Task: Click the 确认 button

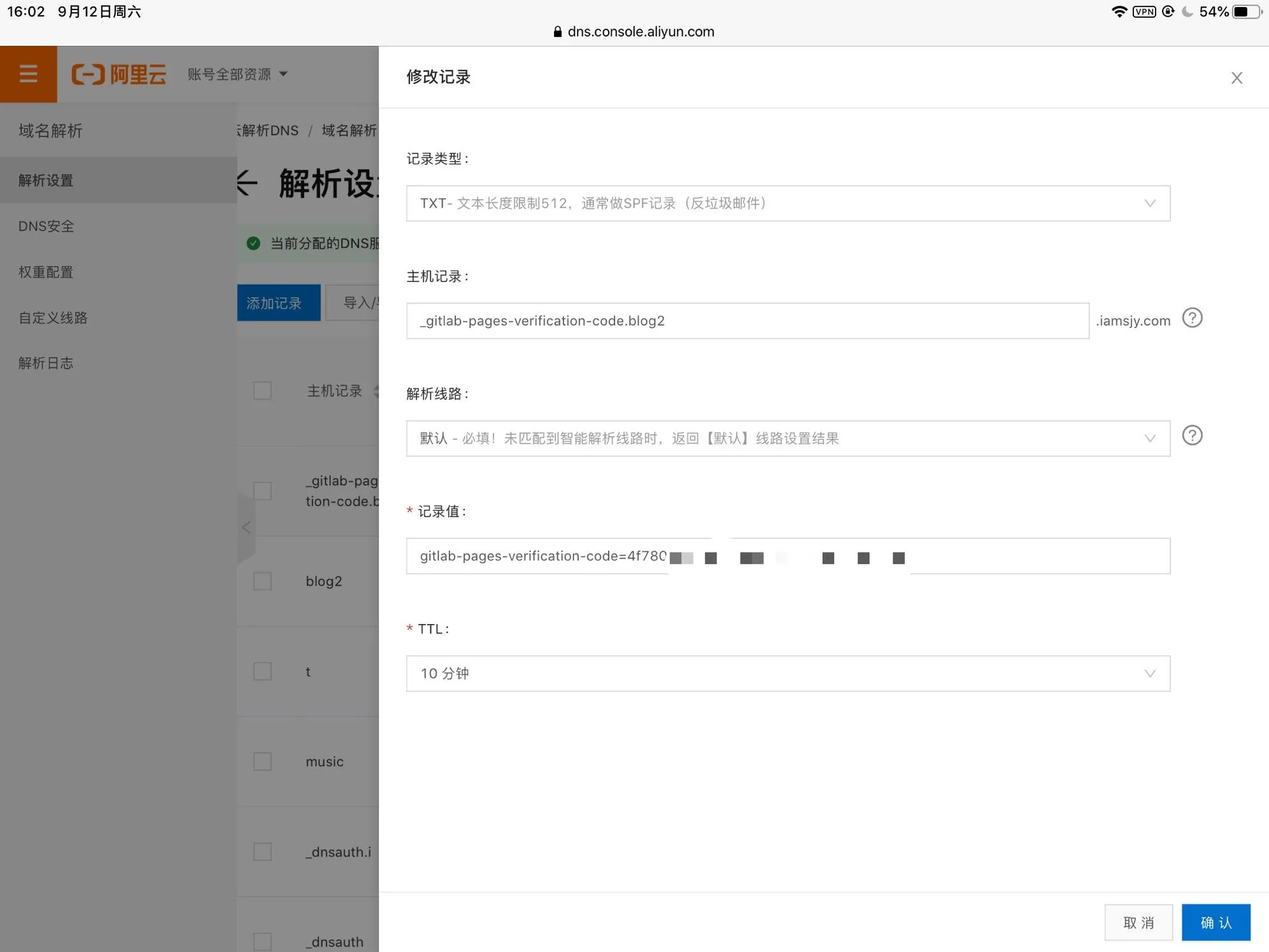Action: [x=1216, y=922]
